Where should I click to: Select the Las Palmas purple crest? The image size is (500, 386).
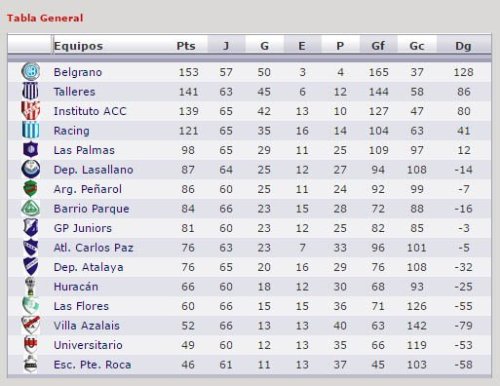(x=30, y=150)
